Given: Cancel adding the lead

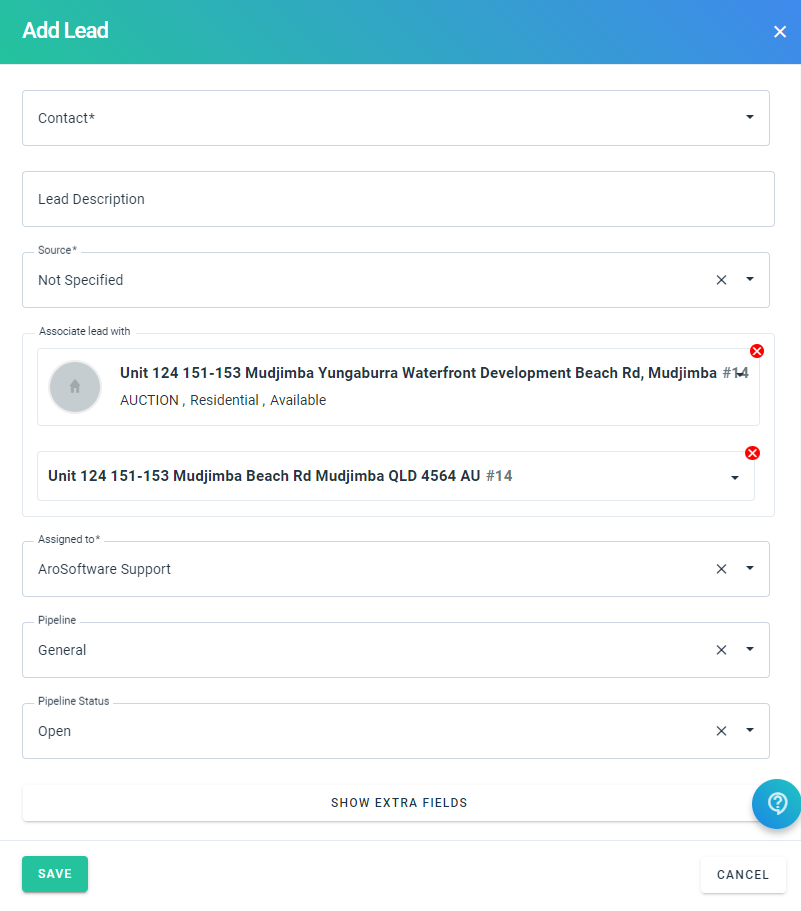Looking at the screenshot, I should click(743, 875).
